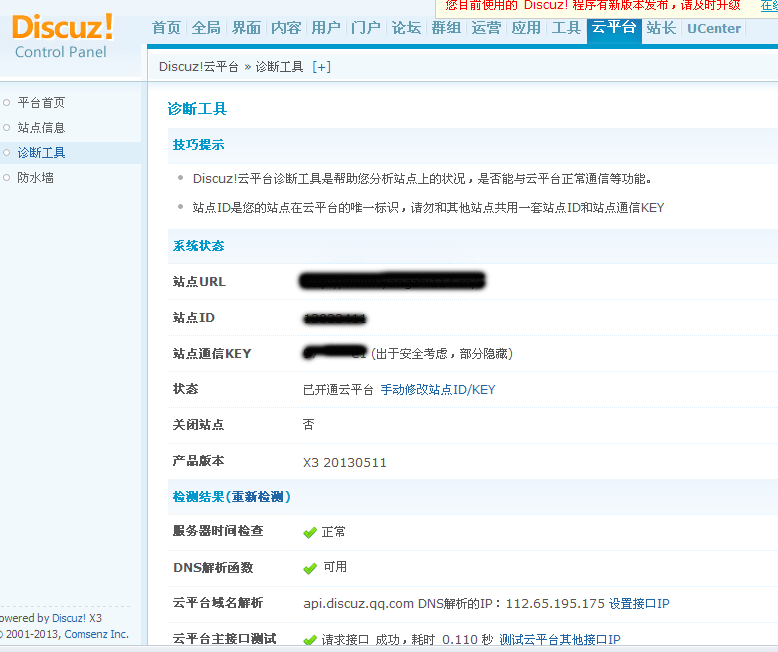Click the X3 20130511 version value
Image resolution: width=778 pixels, height=652 pixels.
pyautogui.click(x=345, y=462)
